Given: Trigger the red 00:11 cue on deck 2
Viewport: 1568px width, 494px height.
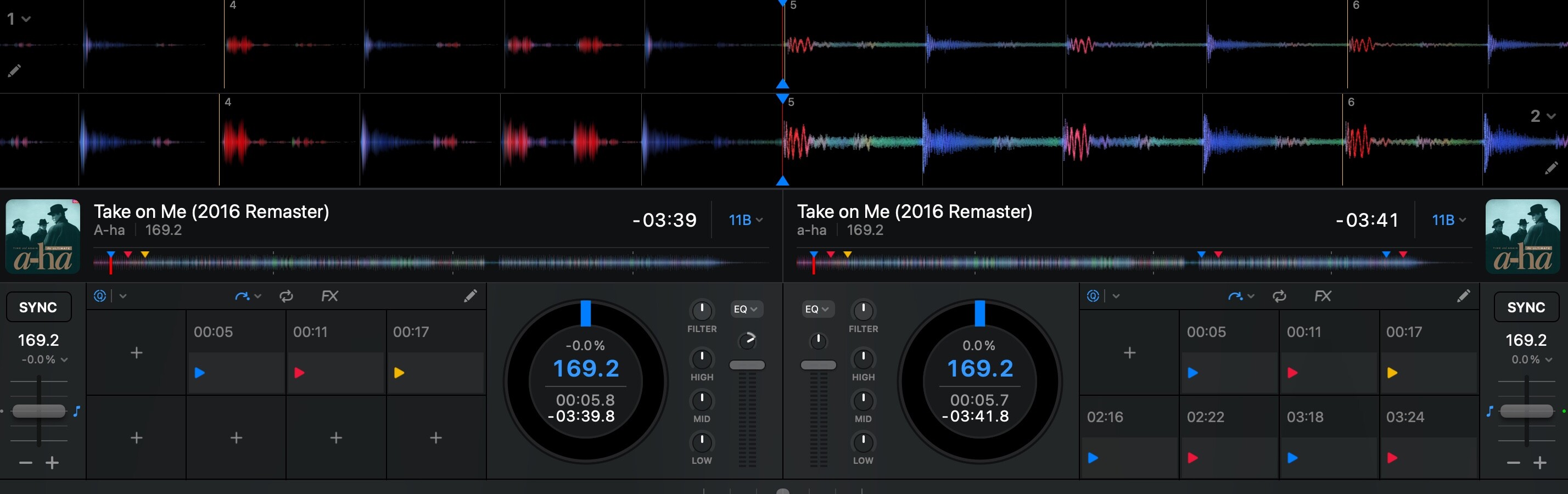Looking at the screenshot, I should 1329,352.
